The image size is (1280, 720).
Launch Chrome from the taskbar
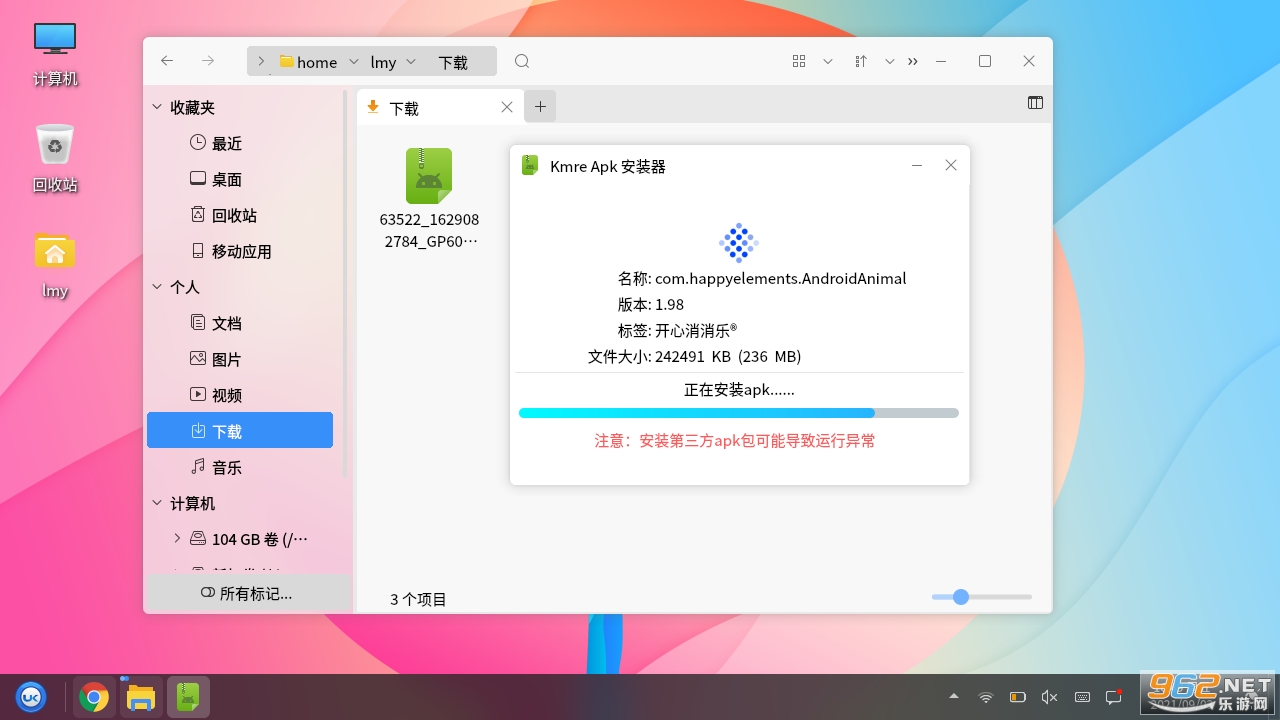pos(94,697)
